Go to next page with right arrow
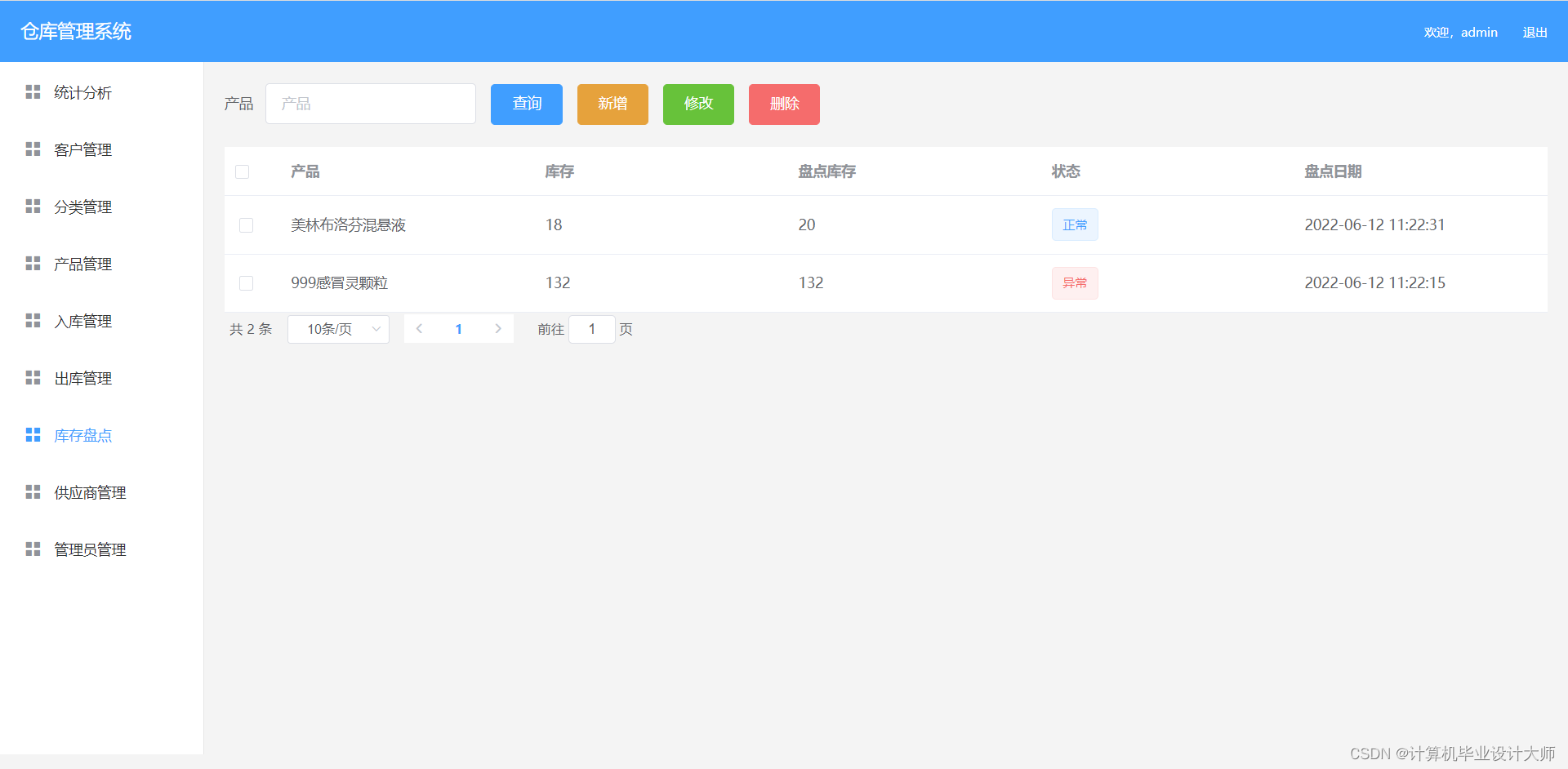The image size is (1568, 769). click(498, 329)
